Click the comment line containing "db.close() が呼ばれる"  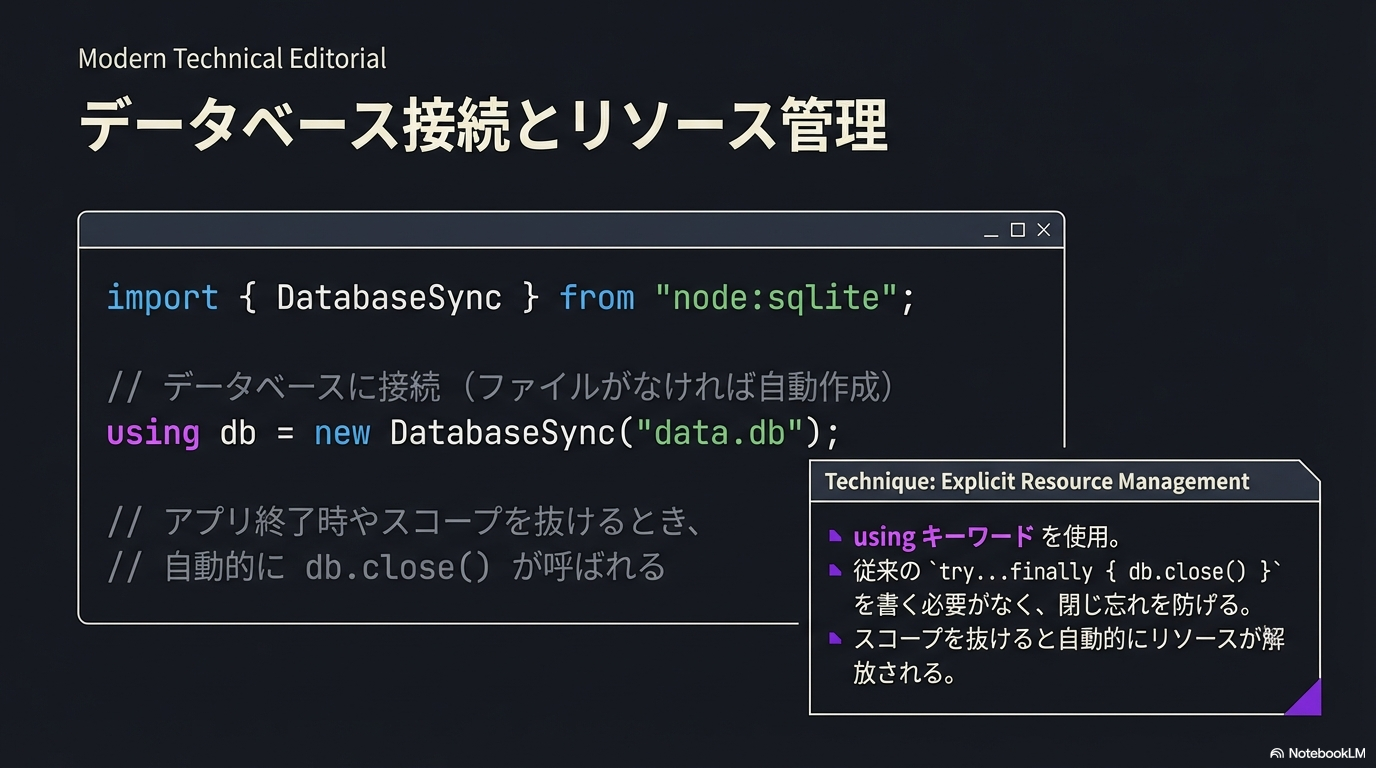(x=386, y=567)
